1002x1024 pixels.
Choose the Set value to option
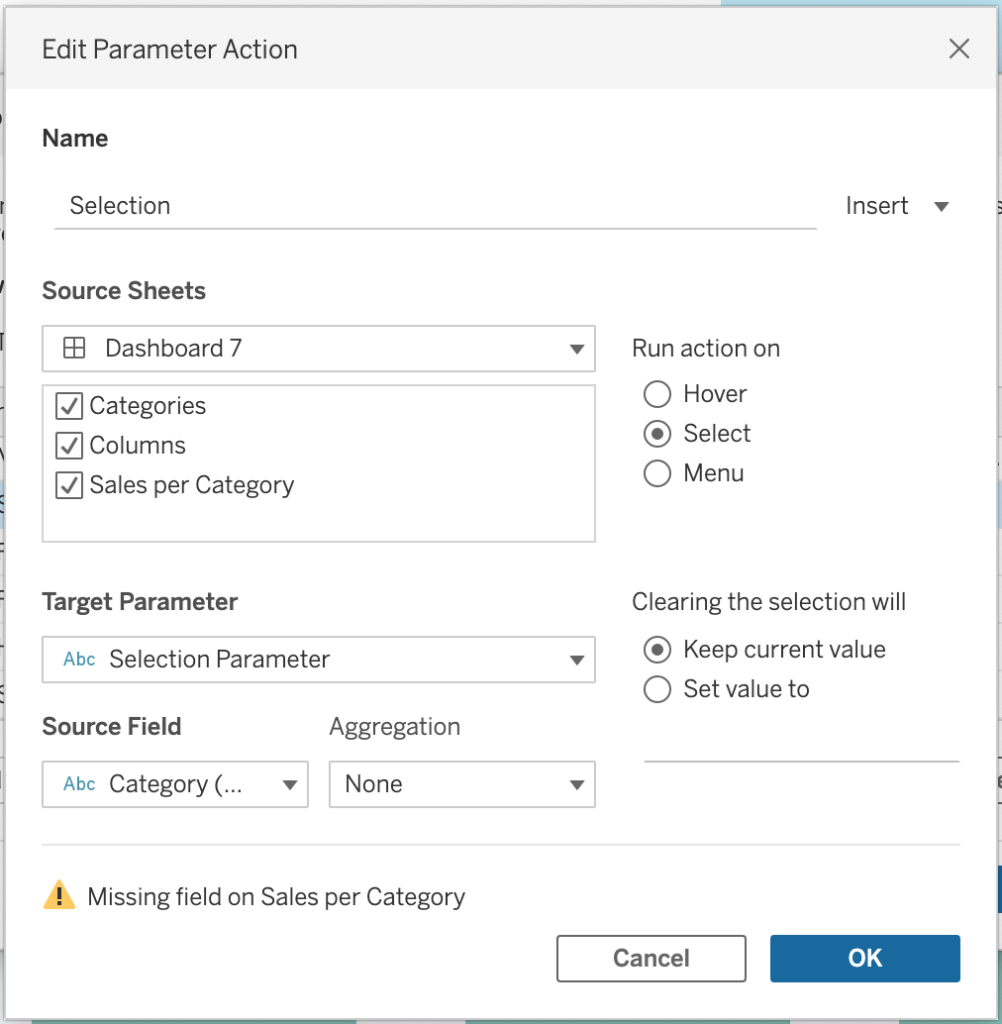point(657,690)
